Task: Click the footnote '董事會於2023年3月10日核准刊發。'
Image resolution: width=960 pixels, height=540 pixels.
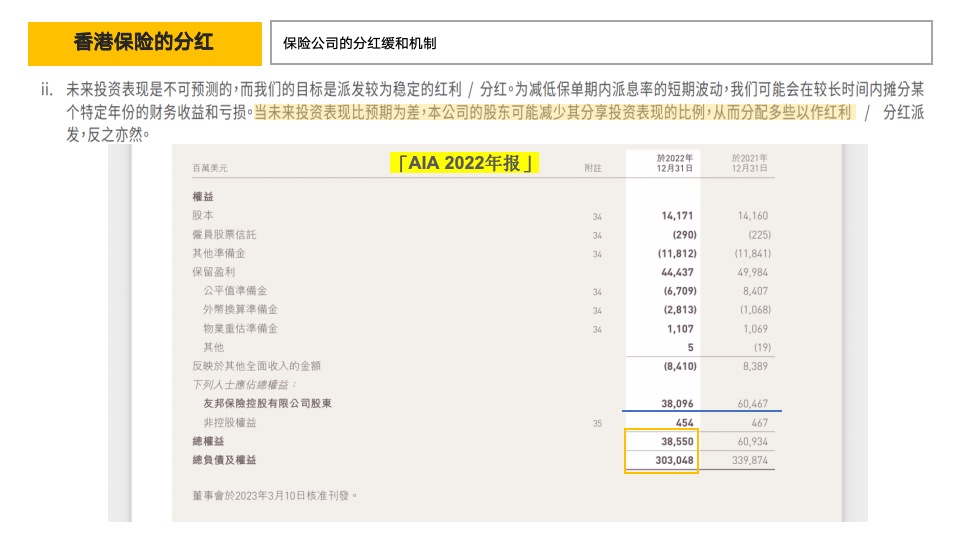Action: point(274,495)
